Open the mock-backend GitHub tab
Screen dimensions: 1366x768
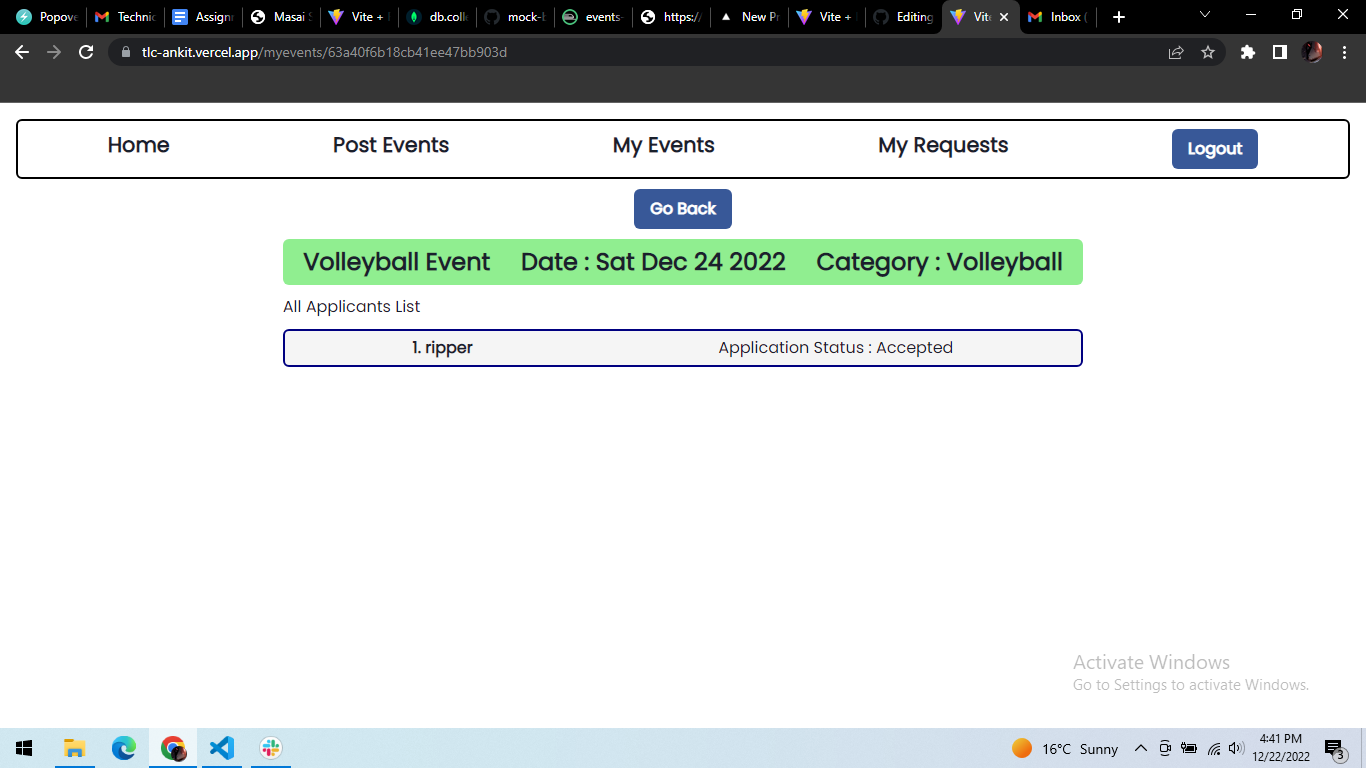click(x=516, y=17)
